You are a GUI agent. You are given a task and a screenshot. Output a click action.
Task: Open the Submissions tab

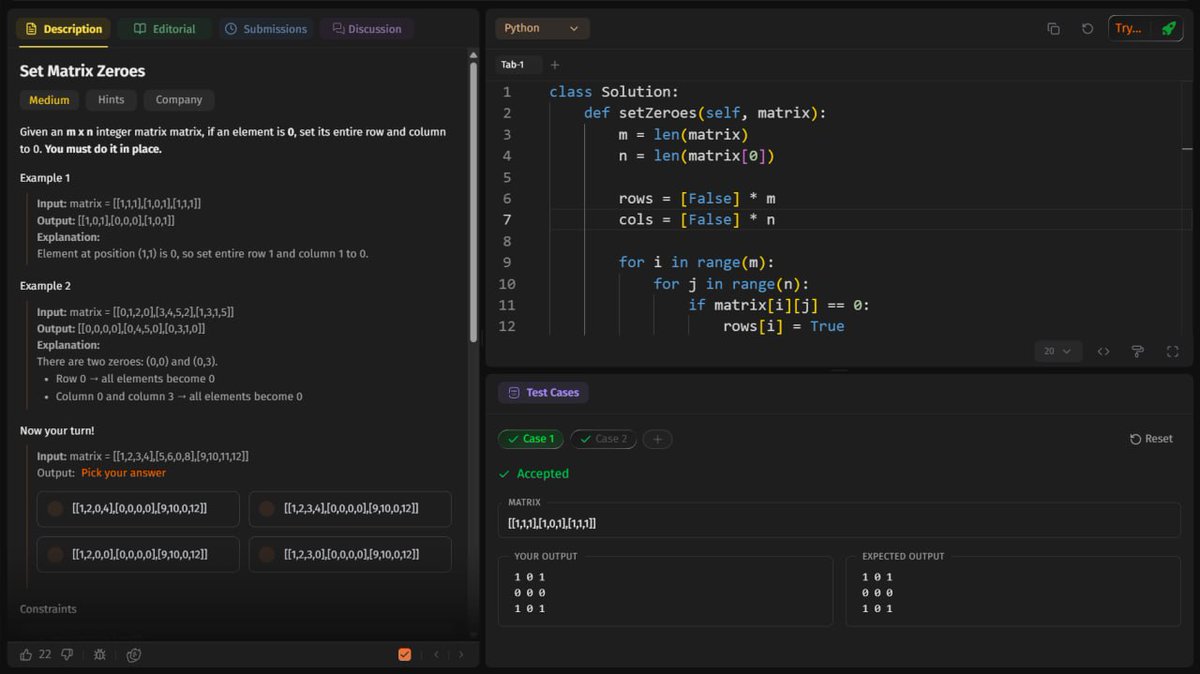(x=265, y=29)
